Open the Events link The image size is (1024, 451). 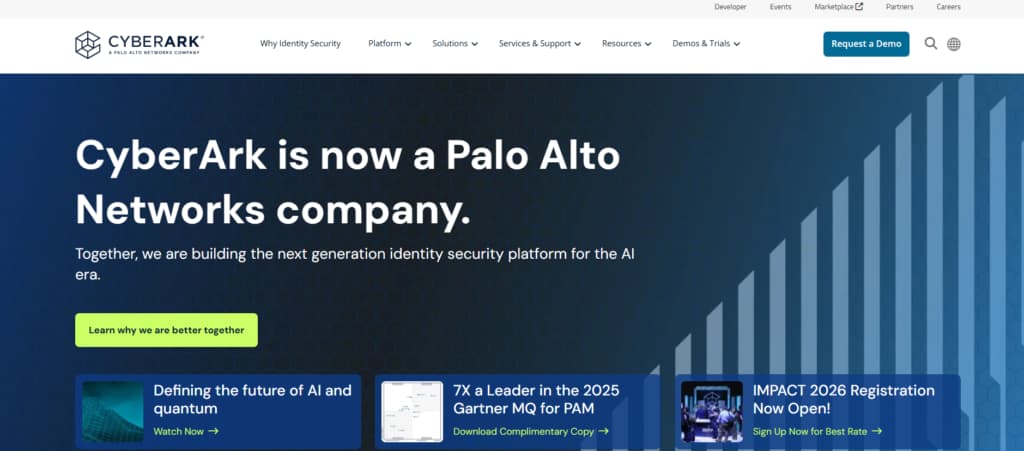click(x=780, y=7)
